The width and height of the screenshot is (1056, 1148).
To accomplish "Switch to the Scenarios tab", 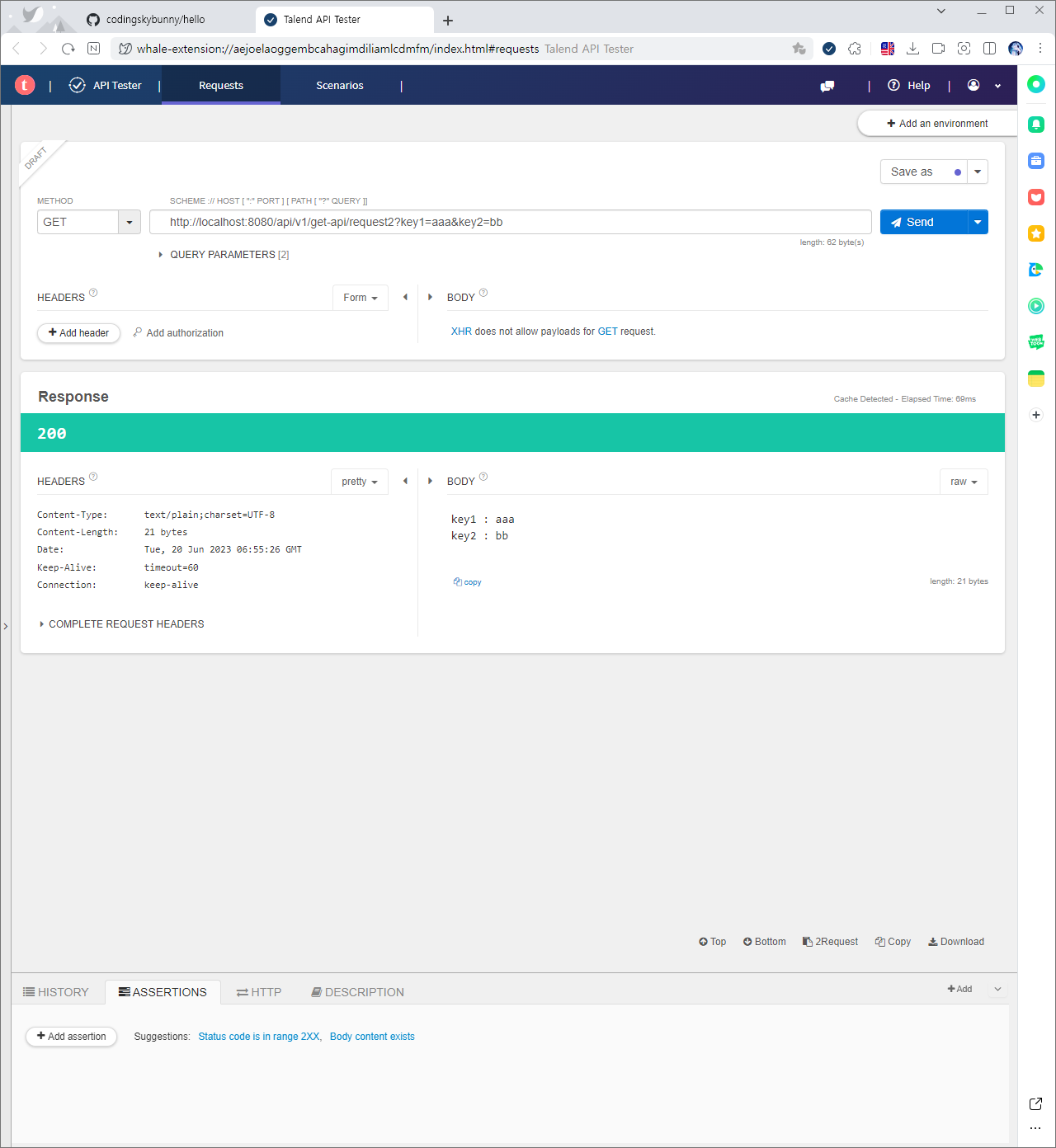I will 340,85.
